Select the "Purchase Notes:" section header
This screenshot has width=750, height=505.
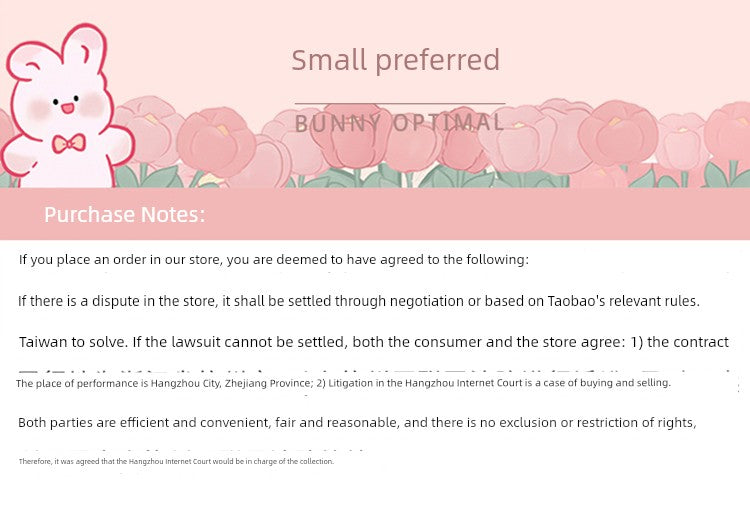[x=124, y=214]
